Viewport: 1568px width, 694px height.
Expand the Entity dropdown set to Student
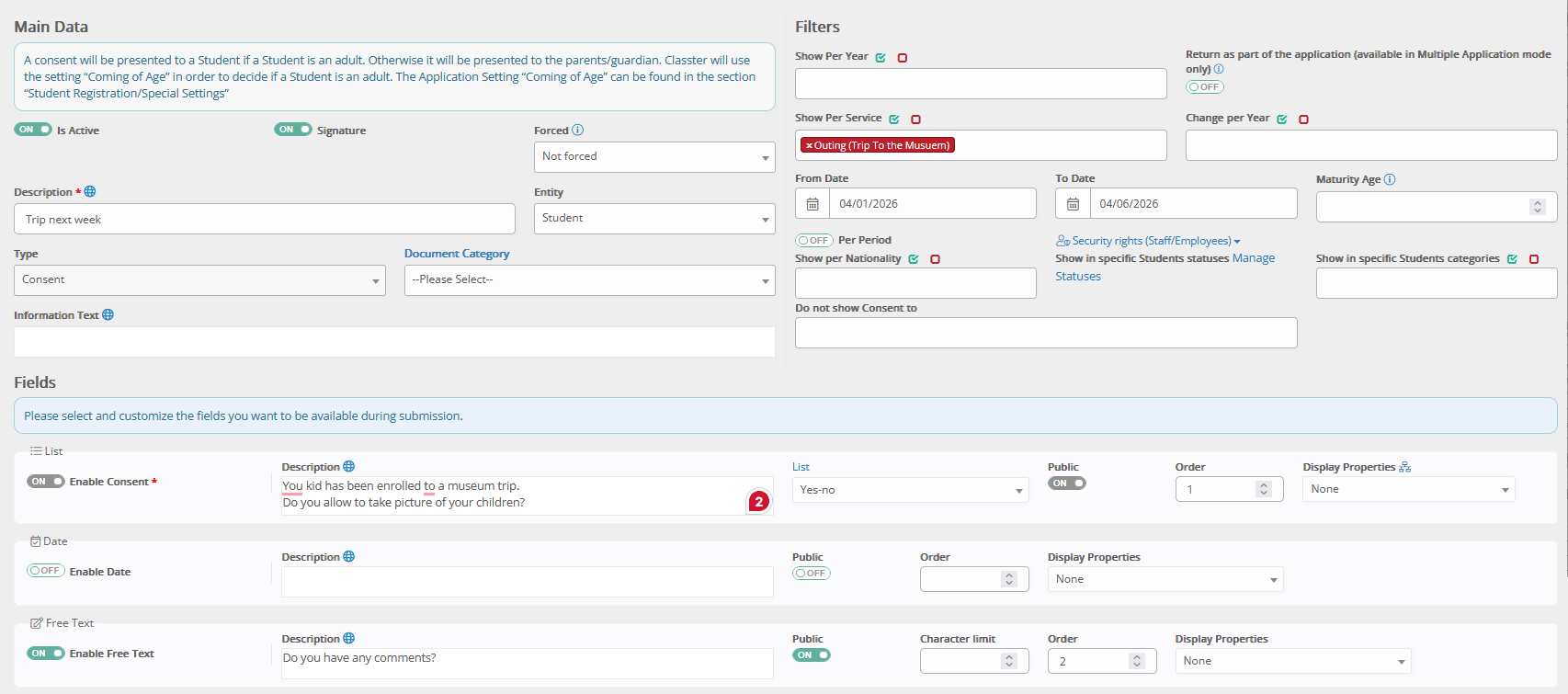click(x=653, y=219)
